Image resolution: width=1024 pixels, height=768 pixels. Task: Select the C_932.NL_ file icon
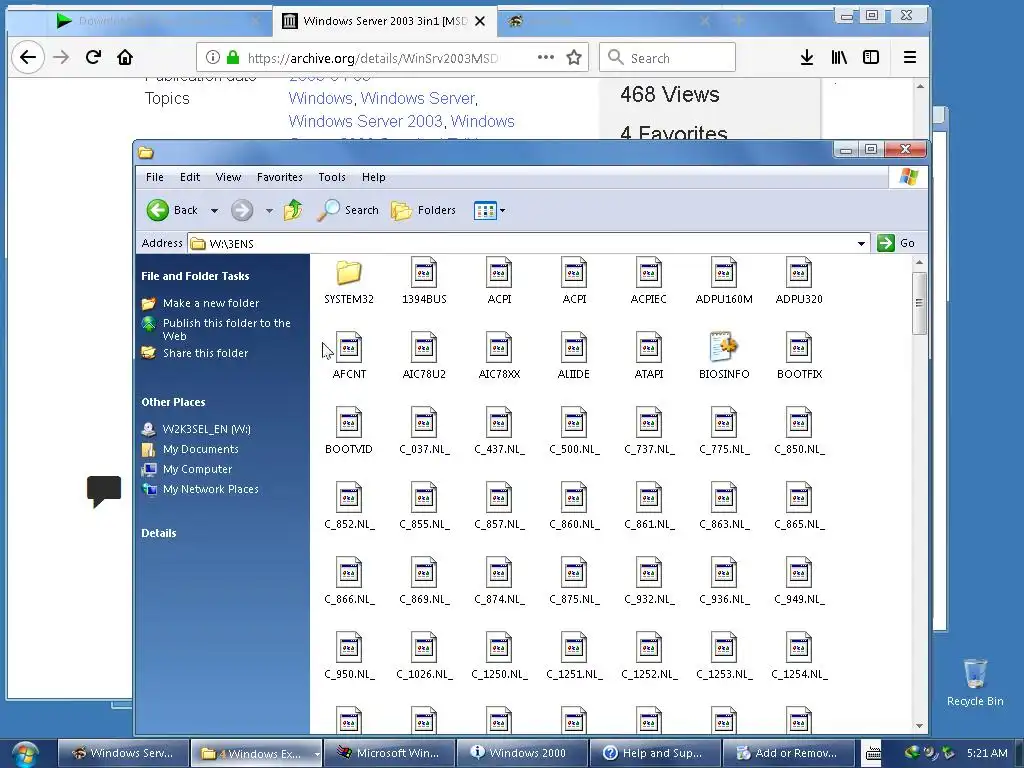[x=648, y=573]
